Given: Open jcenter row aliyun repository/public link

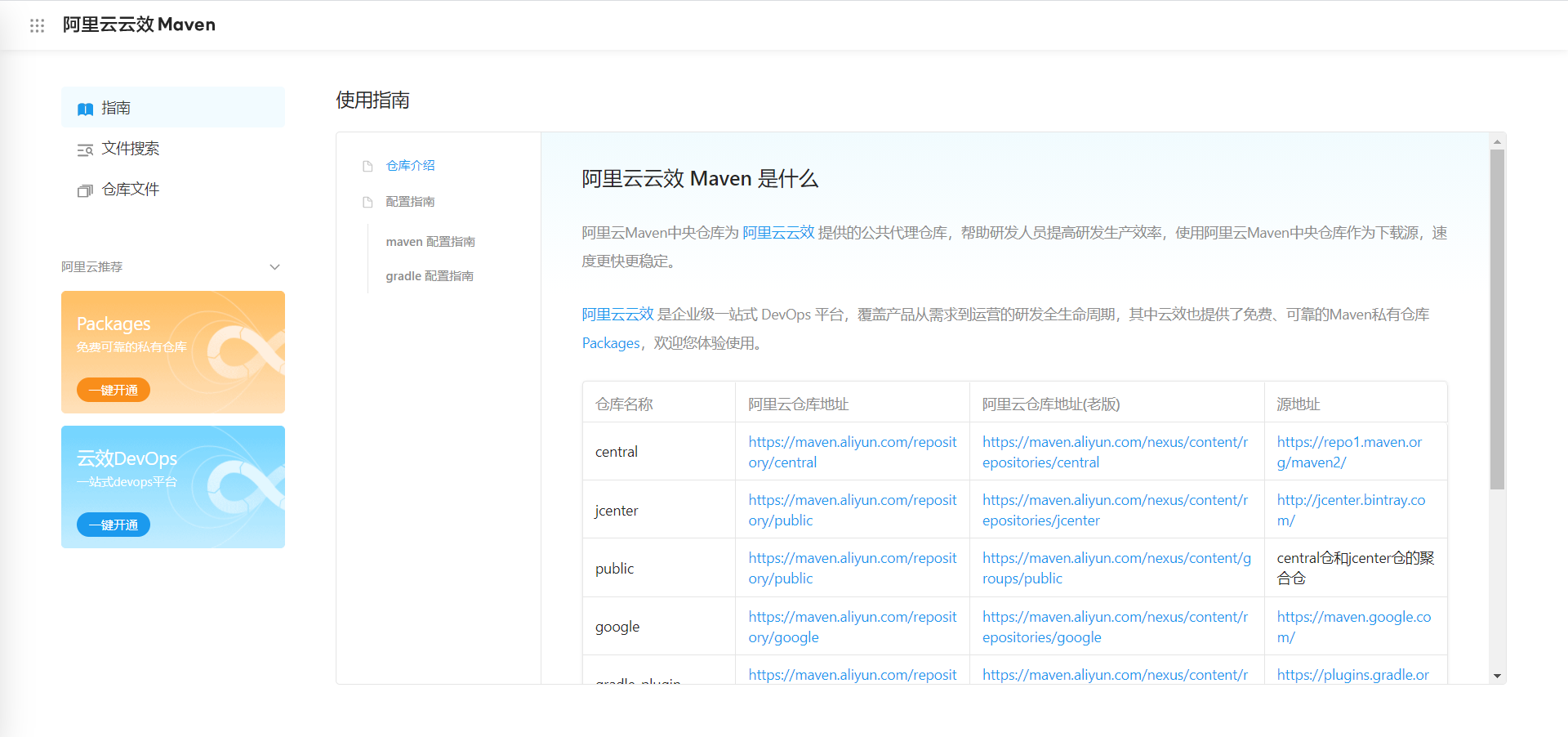Looking at the screenshot, I should (x=853, y=510).
